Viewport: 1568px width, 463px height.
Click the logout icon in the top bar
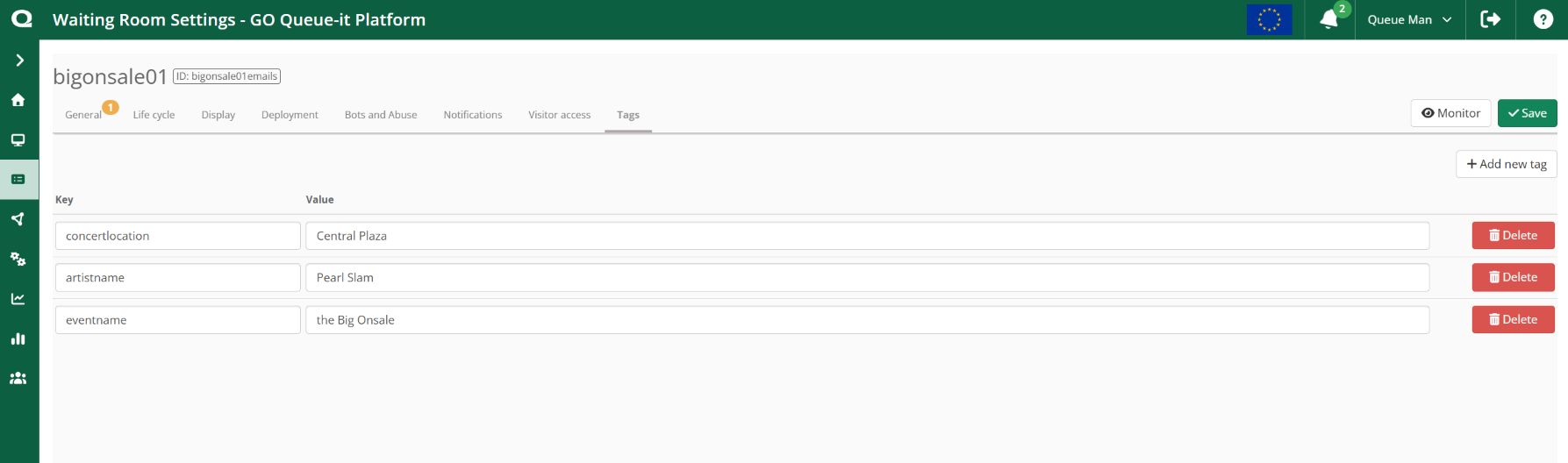point(1490,19)
